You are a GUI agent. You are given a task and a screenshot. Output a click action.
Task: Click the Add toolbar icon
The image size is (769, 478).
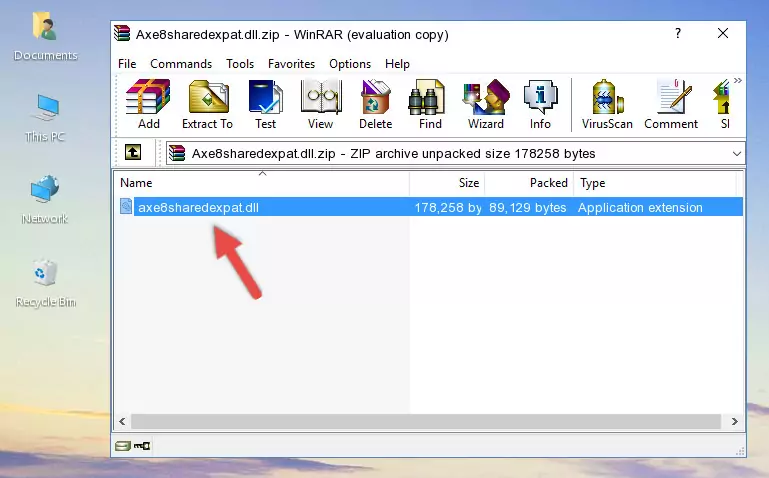pyautogui.click(x=148, y=104)
